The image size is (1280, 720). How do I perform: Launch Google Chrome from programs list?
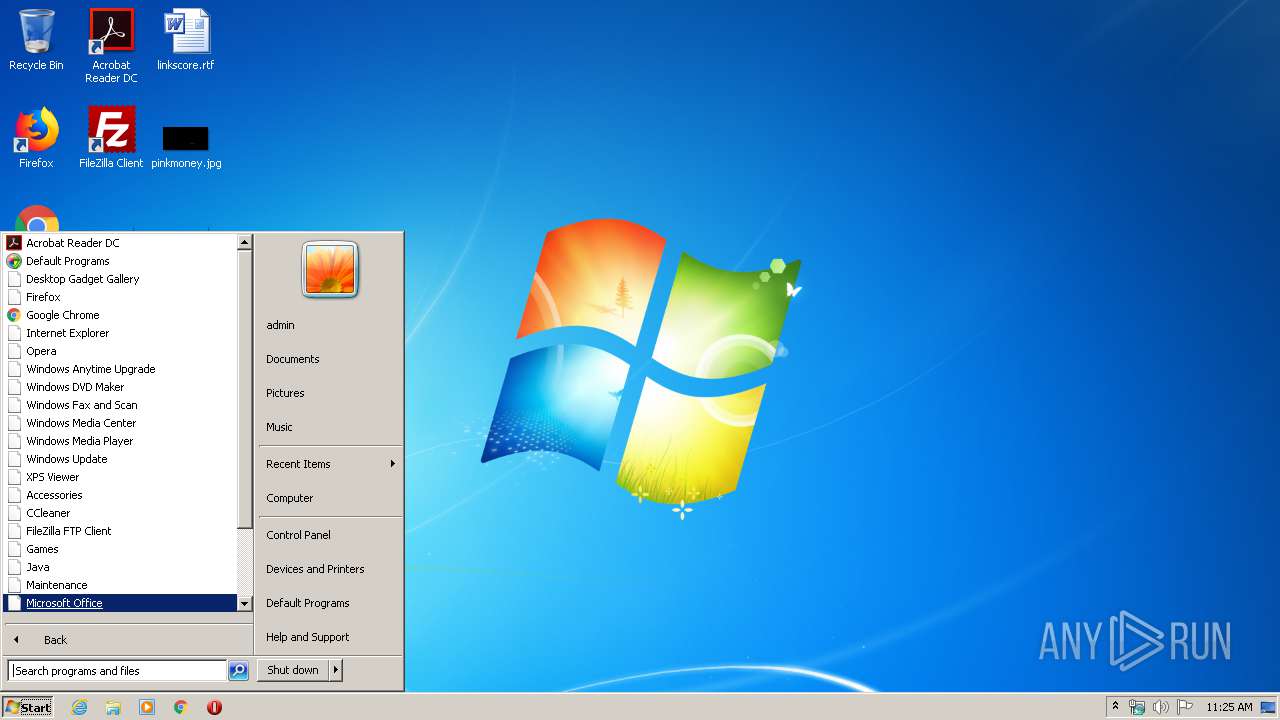pyautogui.click(x=121, y=315)
